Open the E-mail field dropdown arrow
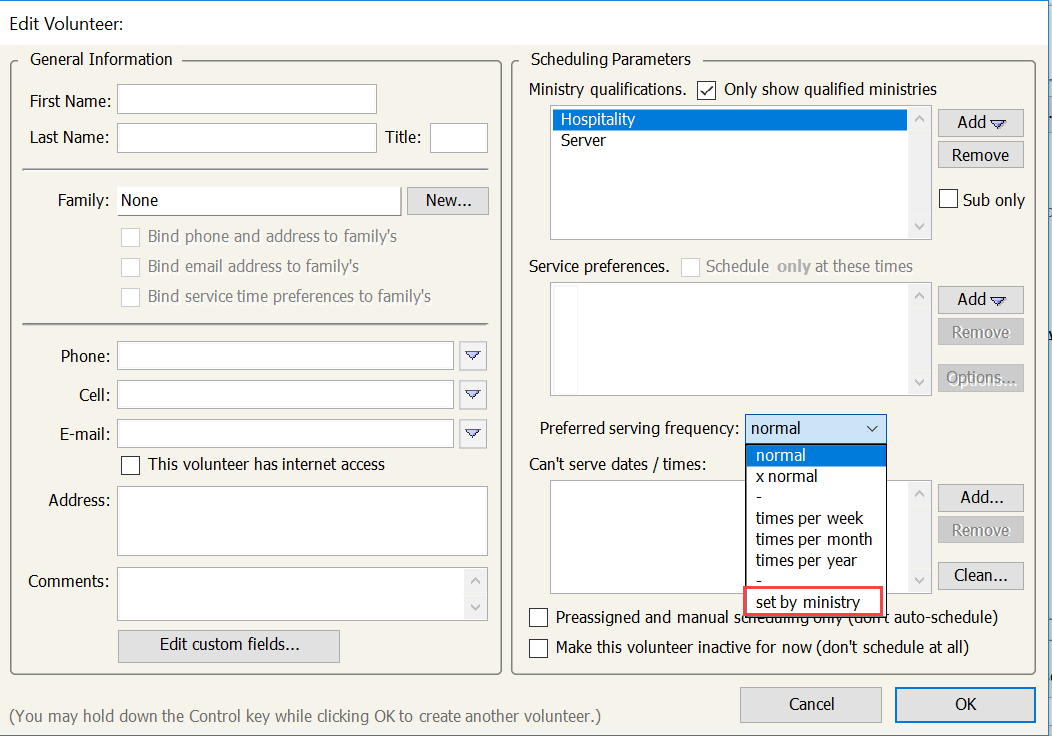The height and width of the screenshot is (736, 1052). coord(473,433)
